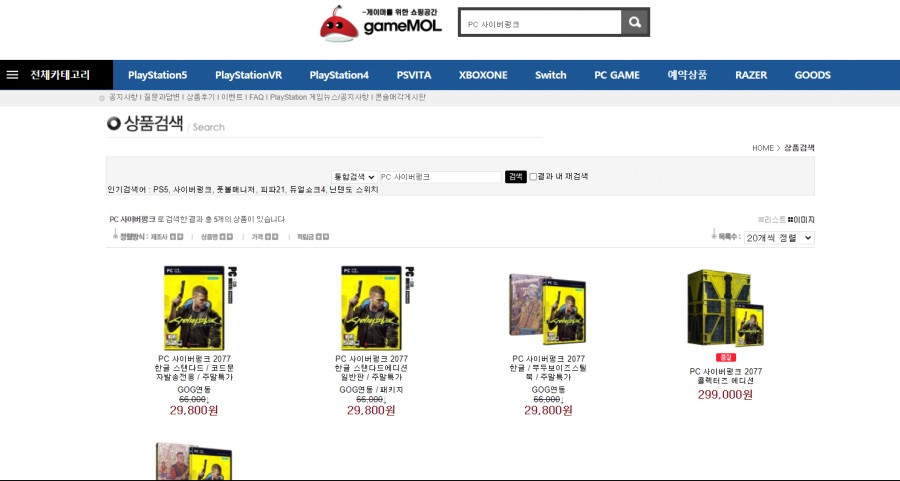The width and height of the screenshot is (900, 481).
Task: Click the black 검색 button
Action: (x=515, y=177)
